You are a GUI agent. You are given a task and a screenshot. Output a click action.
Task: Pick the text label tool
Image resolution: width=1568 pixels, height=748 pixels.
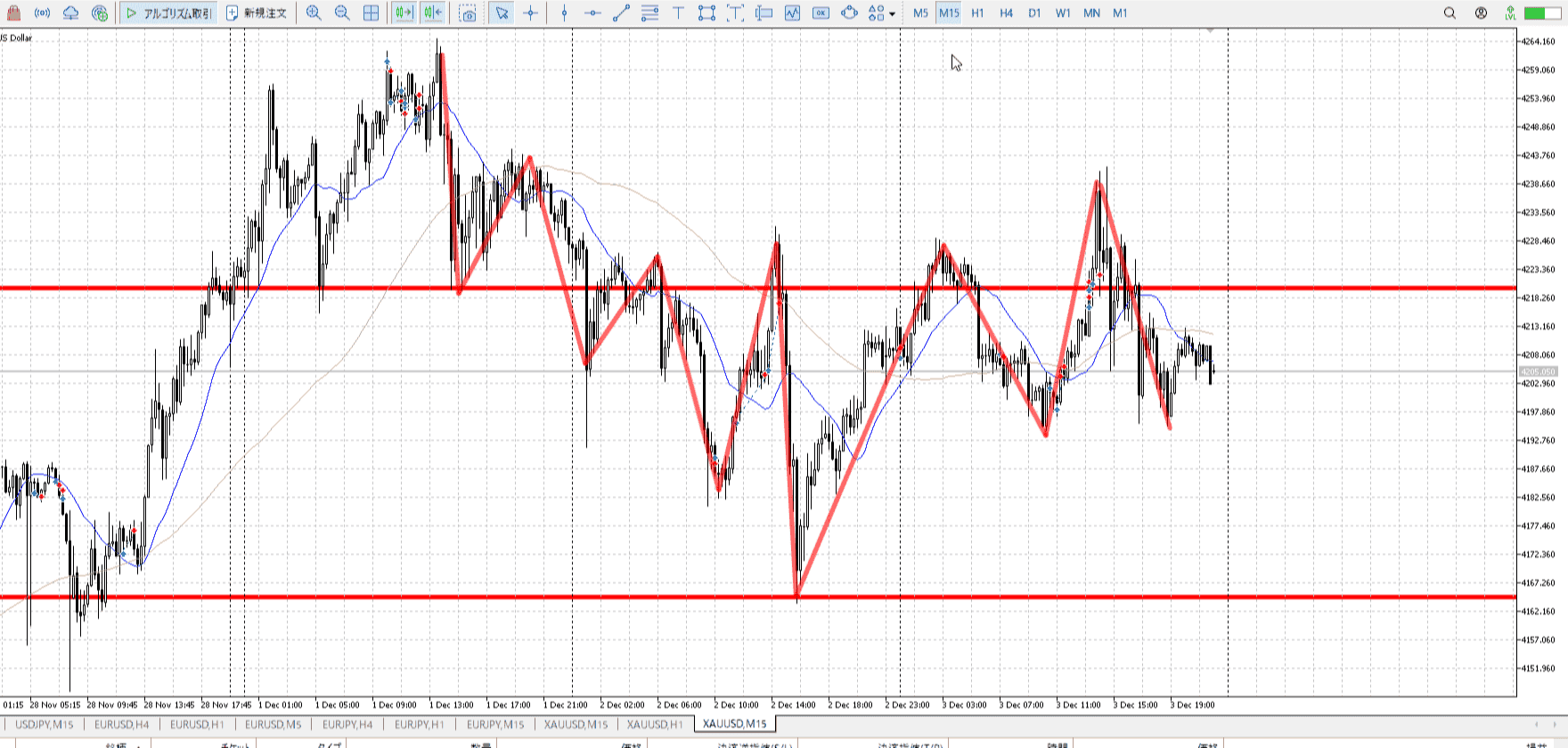click(678, 13)
